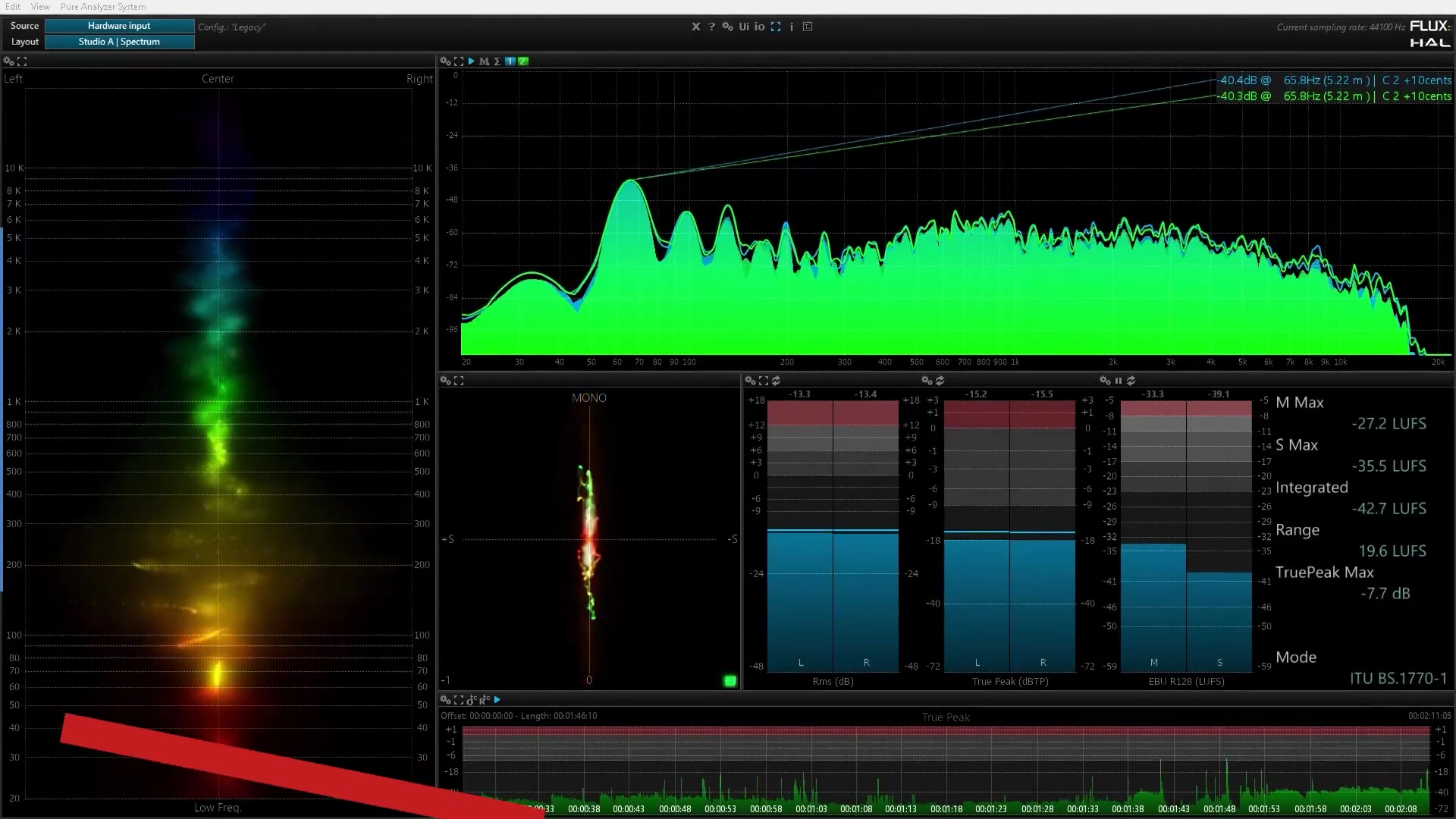Expand the spectrogram panel to fullscreen
This screenshot has height=819, width=1456.
[22, 61]
